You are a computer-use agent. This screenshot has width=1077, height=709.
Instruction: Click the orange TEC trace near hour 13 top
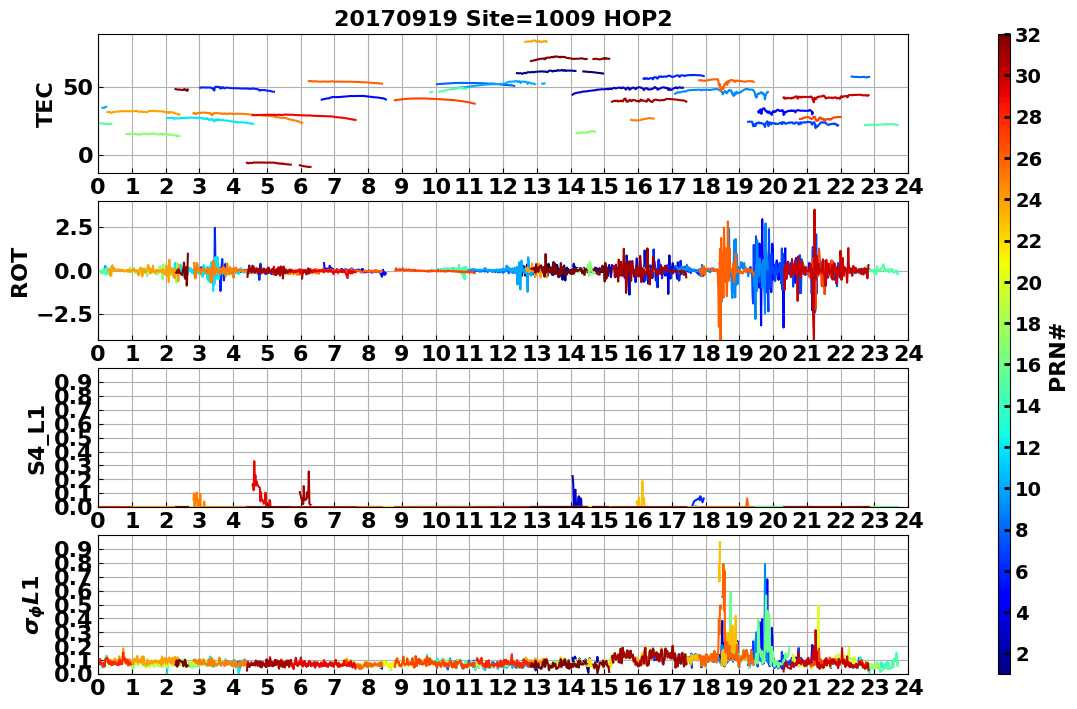(x=536, y=41)
